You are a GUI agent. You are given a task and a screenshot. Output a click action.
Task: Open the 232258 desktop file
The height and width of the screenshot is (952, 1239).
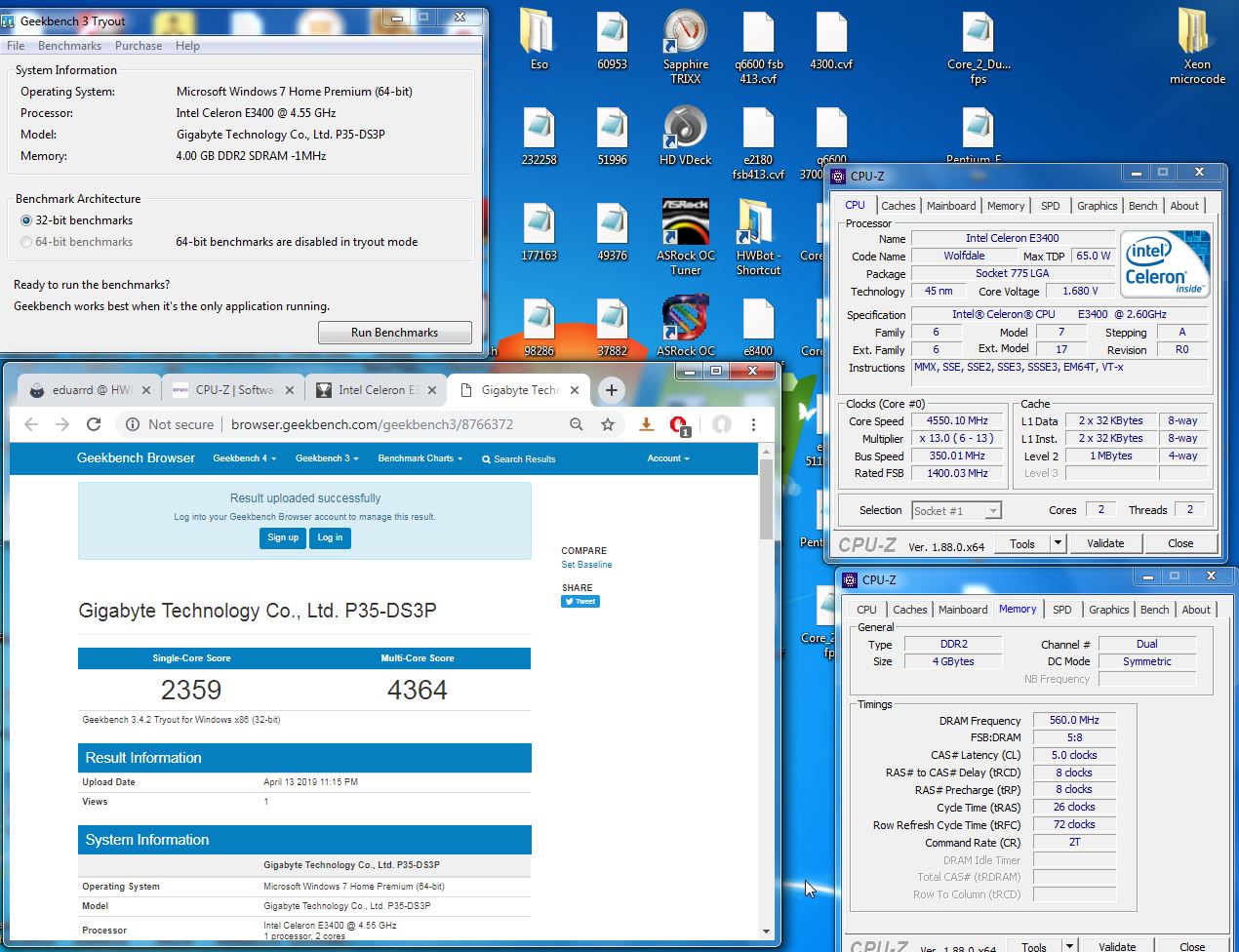pyautogui.click(x=539, y=136)
